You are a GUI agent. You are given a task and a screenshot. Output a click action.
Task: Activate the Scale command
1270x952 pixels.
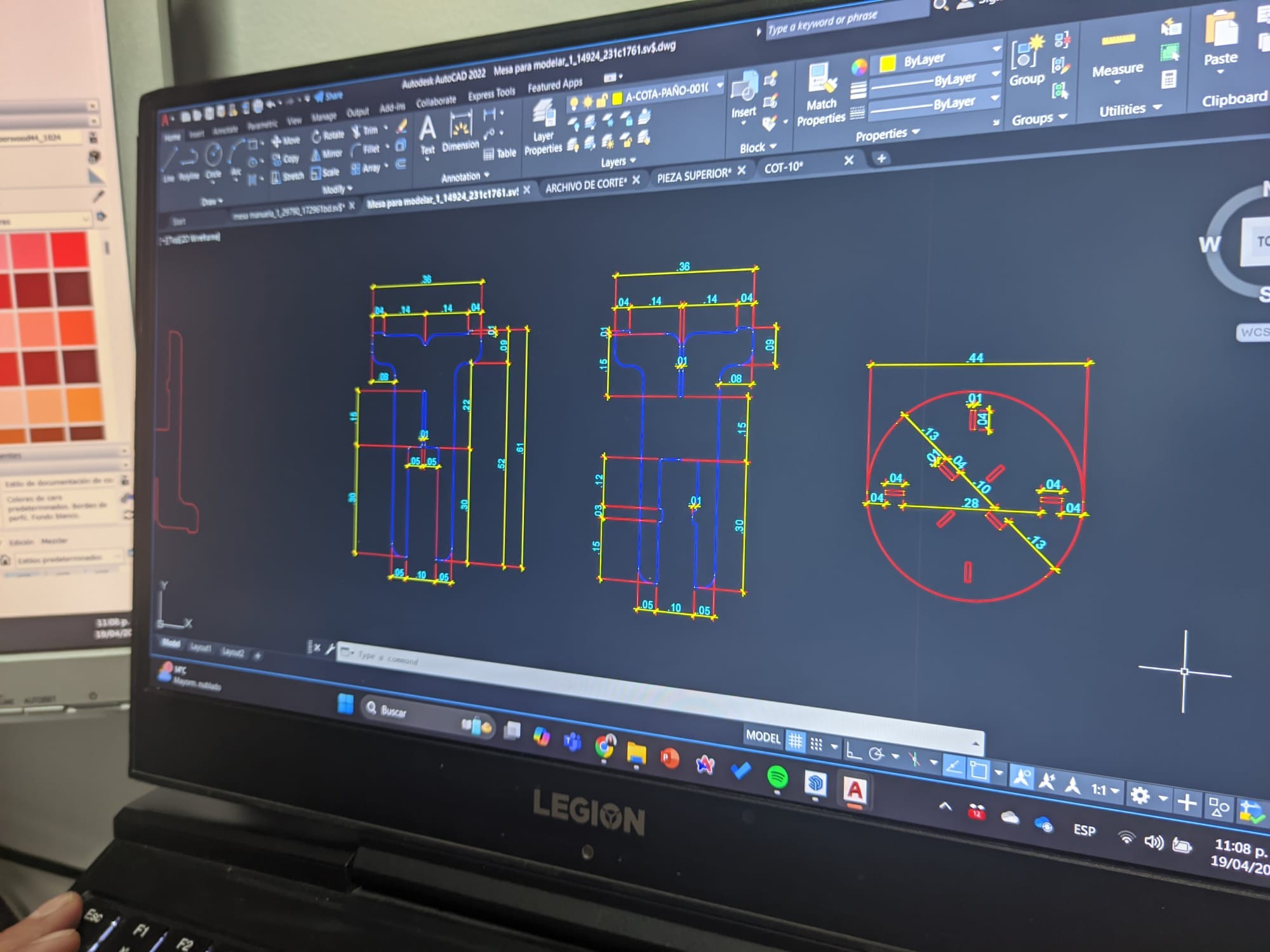click(324, 173)
